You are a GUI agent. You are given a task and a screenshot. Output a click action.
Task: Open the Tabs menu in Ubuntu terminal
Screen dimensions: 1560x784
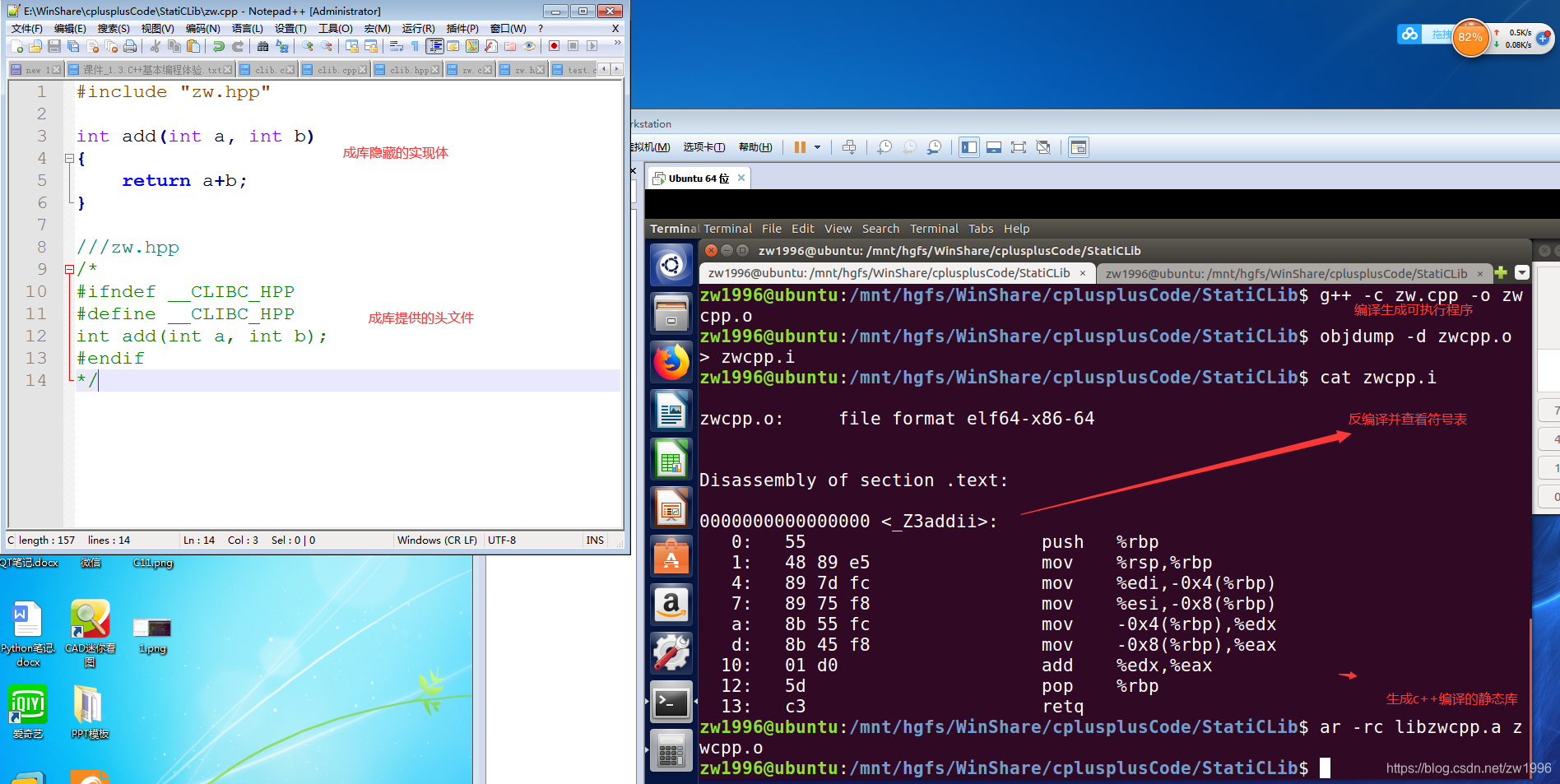coord(981,229)
